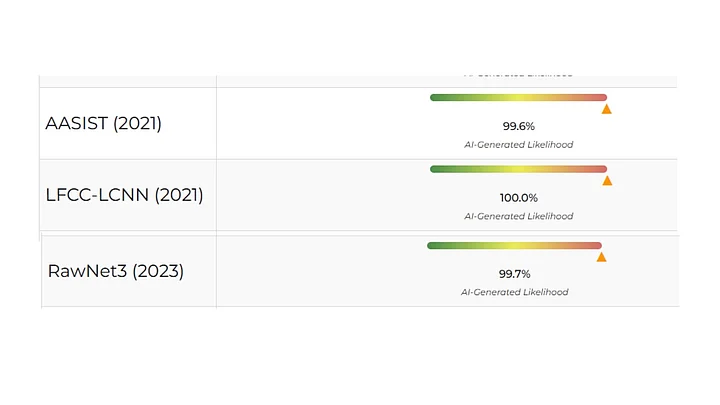Click yellow middle of LFCC-LCNN likelihood bar
Viewport: 720px width, 405px height.
coord(518,169)
